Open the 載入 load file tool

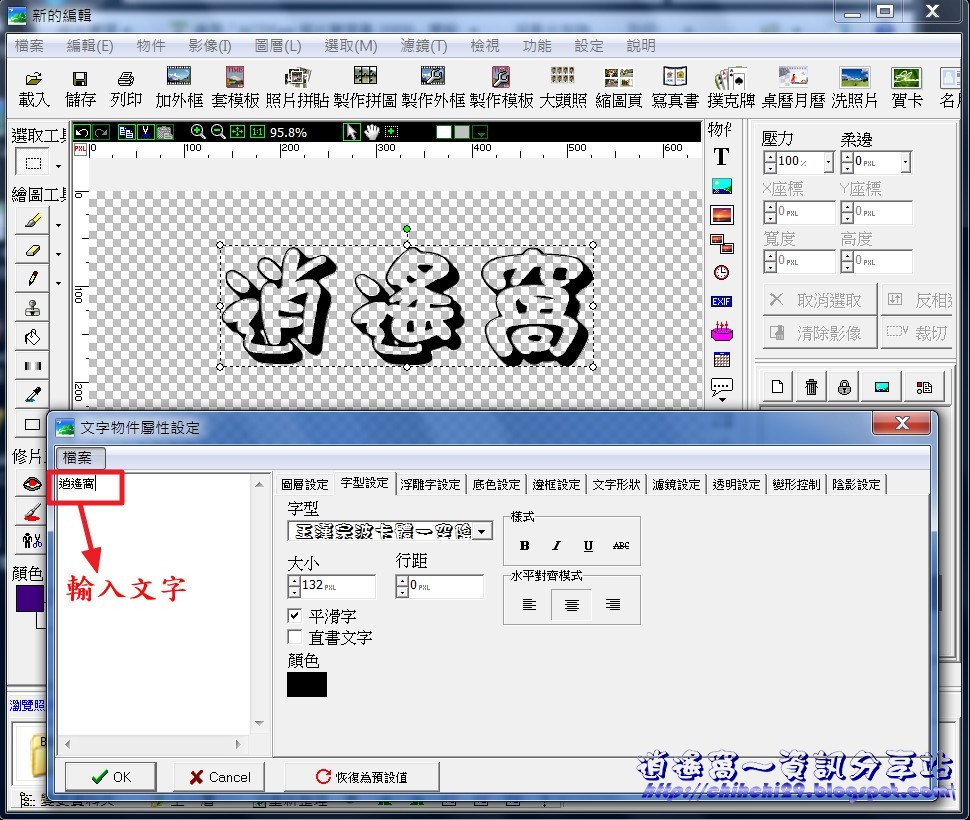pyautogui.click(x=33, y=88)
